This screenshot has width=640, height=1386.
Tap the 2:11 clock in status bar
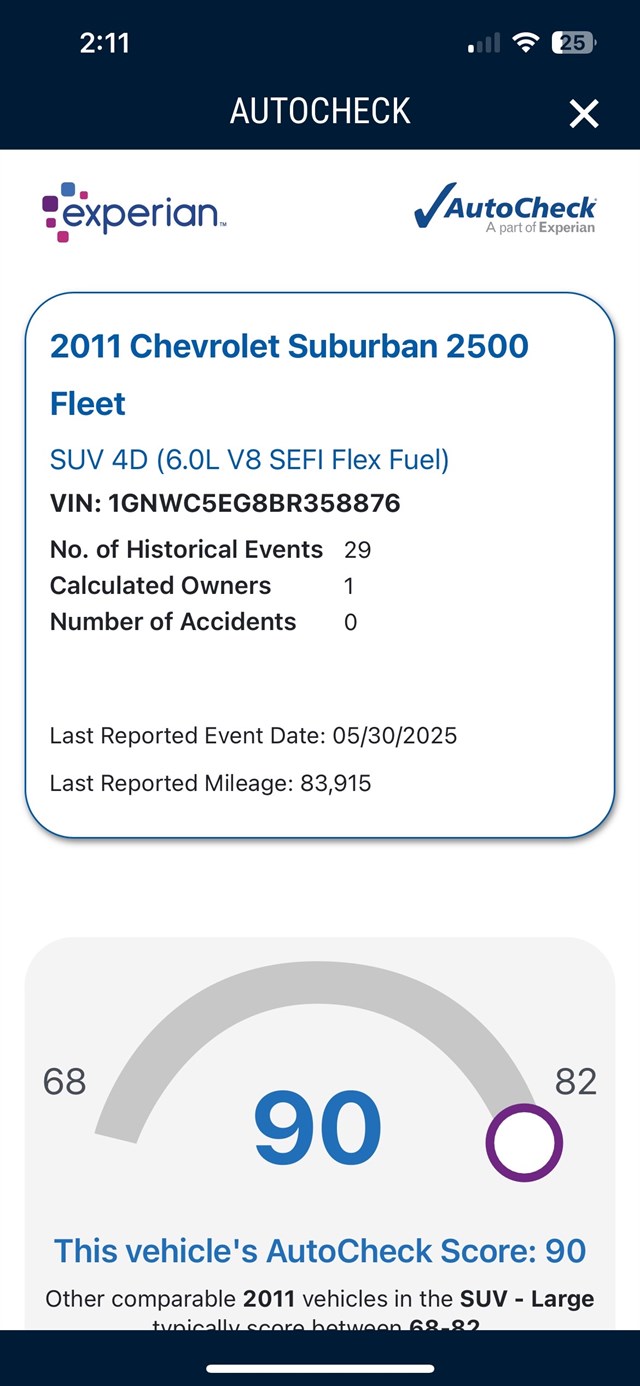[105, 43]
